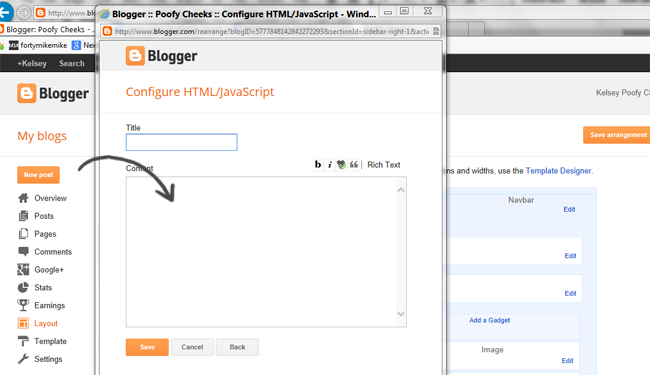
Task: Open Stats pie chart icon
Action: tap(23, 287)
